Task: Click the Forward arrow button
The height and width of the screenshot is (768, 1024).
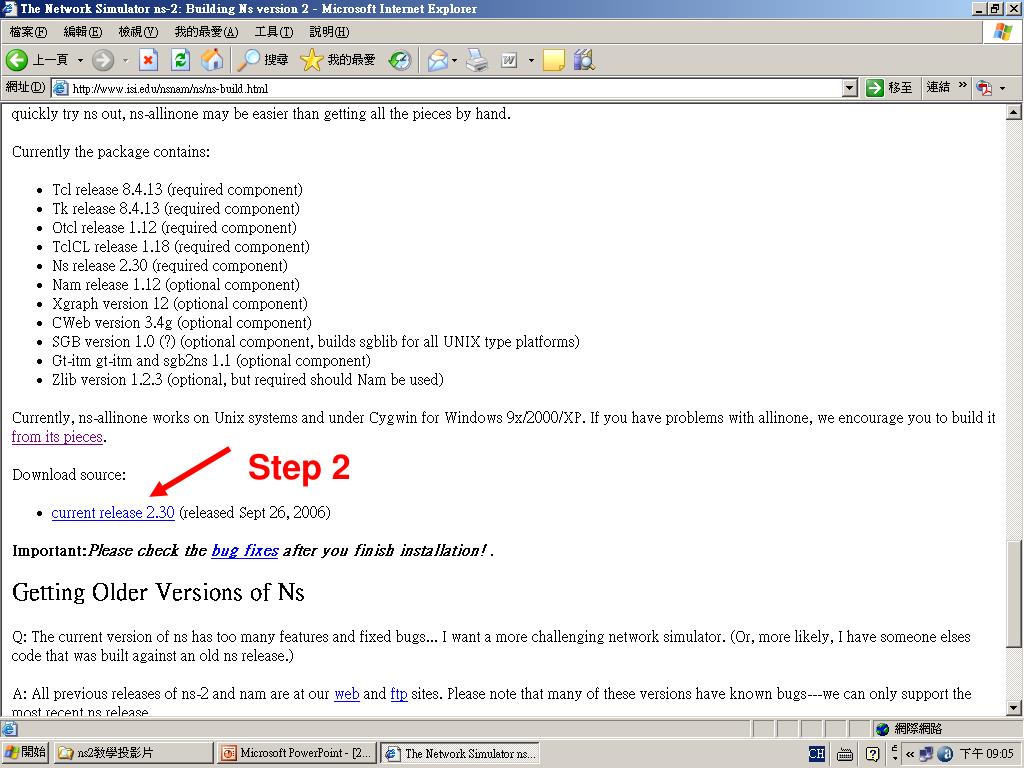Action: click(103, 60)
